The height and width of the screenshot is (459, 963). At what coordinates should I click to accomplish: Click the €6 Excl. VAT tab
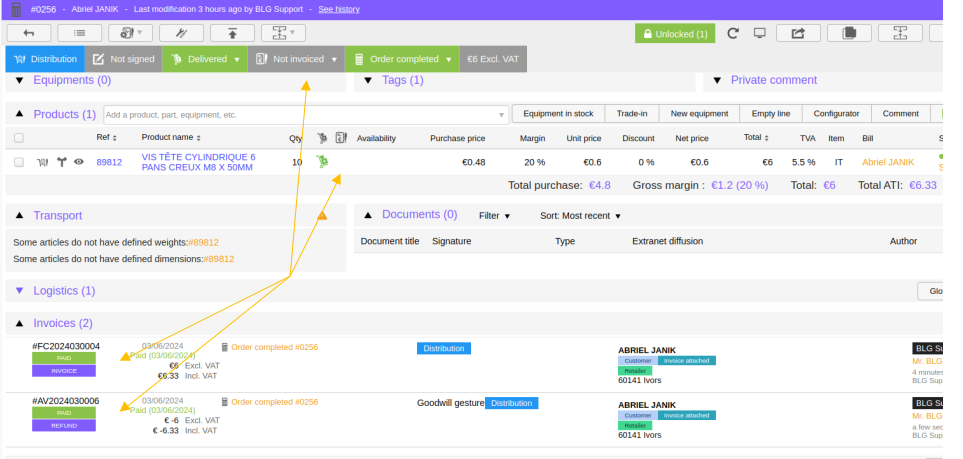(493, 59)
